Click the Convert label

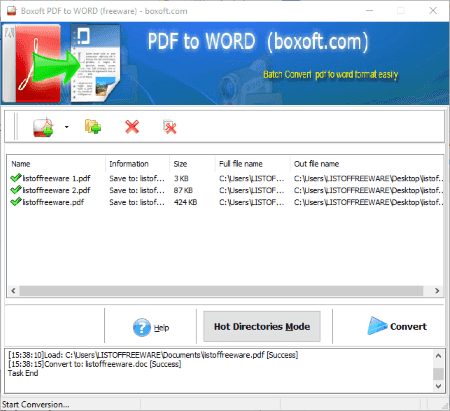click(x=408, y=326)
